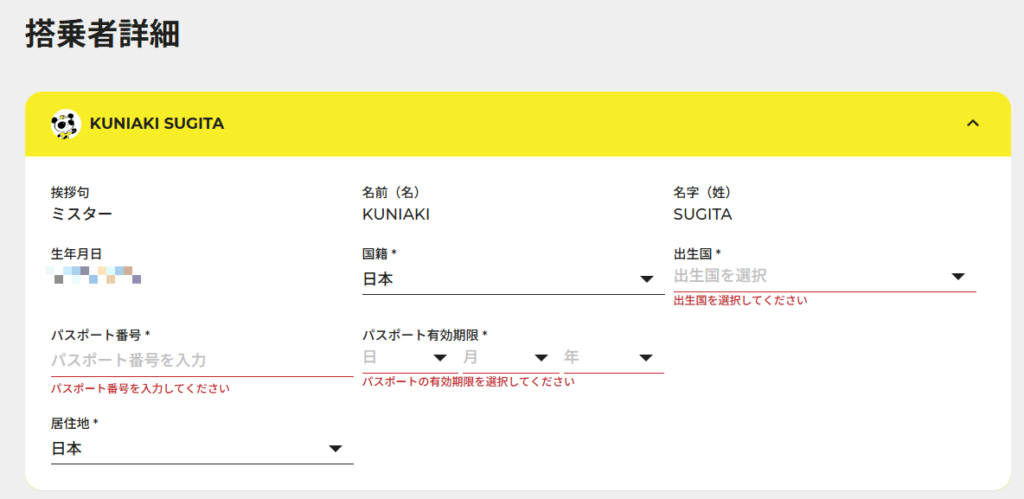1024x499 pixels.
Task: Open the passport expiry 年 dropdown
Action: tap(612, 357)
